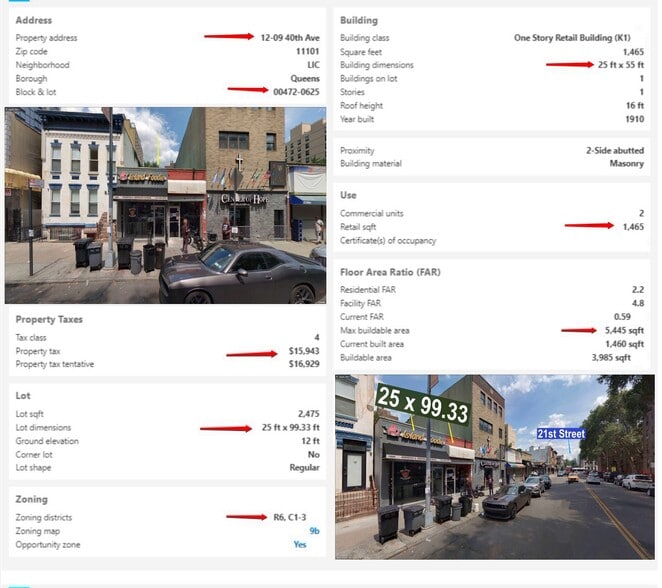The width and height of the screenshot is (662, 588).
Task: Click red arrow beside Lot dimensions
Action: (225, 428)
